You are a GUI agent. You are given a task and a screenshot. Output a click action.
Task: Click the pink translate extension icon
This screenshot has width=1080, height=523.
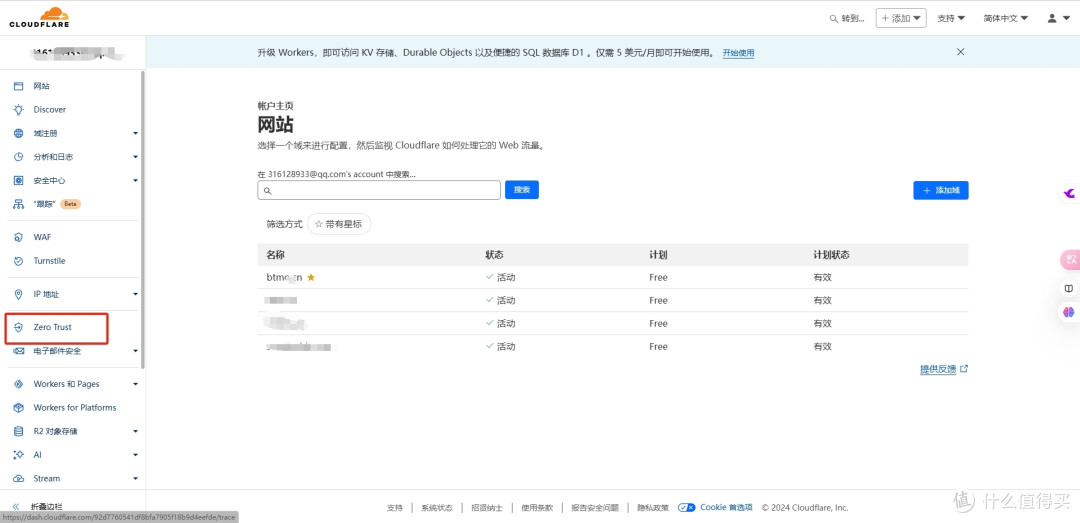(1070, 260)
